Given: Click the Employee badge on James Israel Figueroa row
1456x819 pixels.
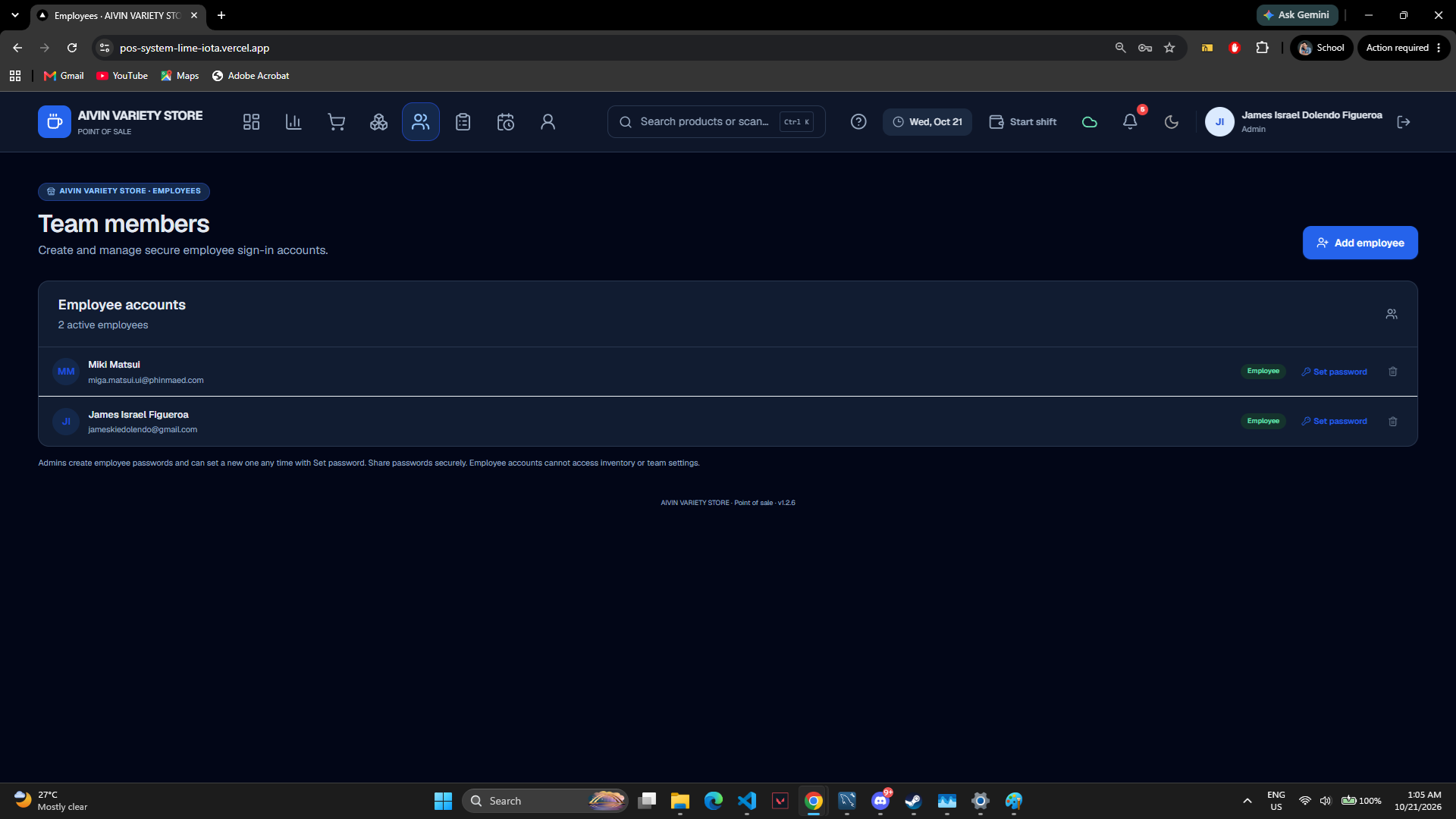Looking at the screenshot, I should coord(1263,422).
